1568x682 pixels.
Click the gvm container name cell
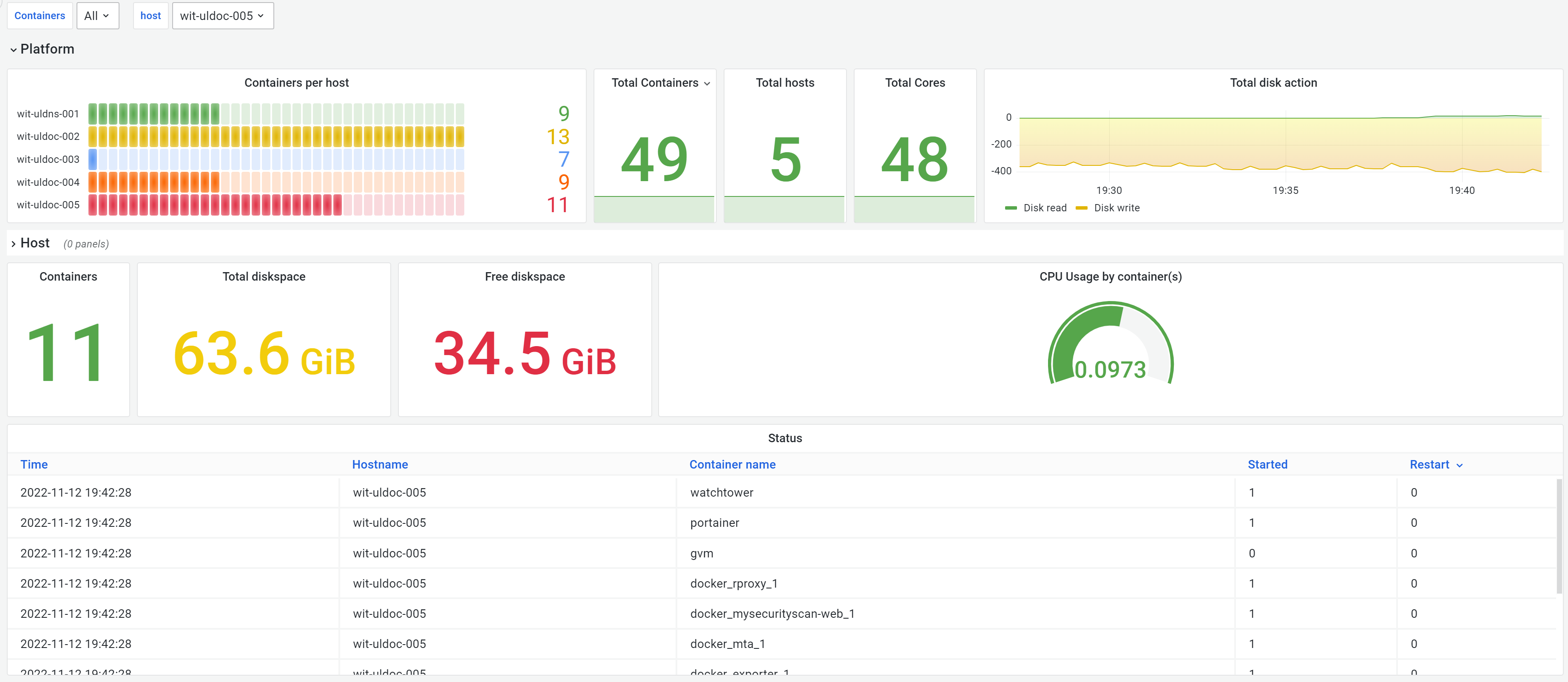[x=701, y=554]
